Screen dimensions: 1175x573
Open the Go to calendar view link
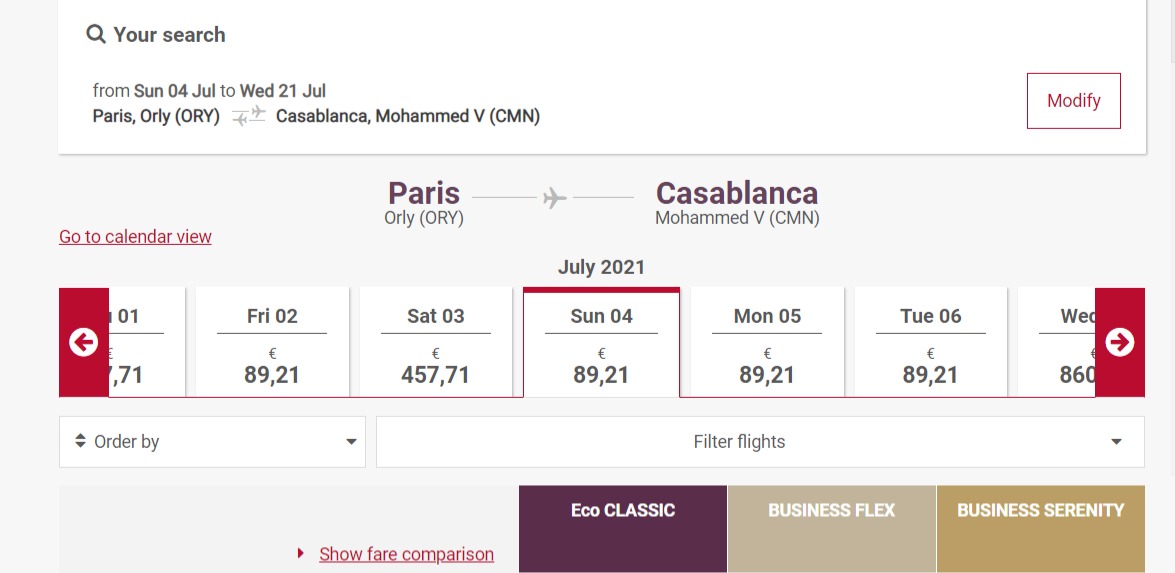pos(136,237)
